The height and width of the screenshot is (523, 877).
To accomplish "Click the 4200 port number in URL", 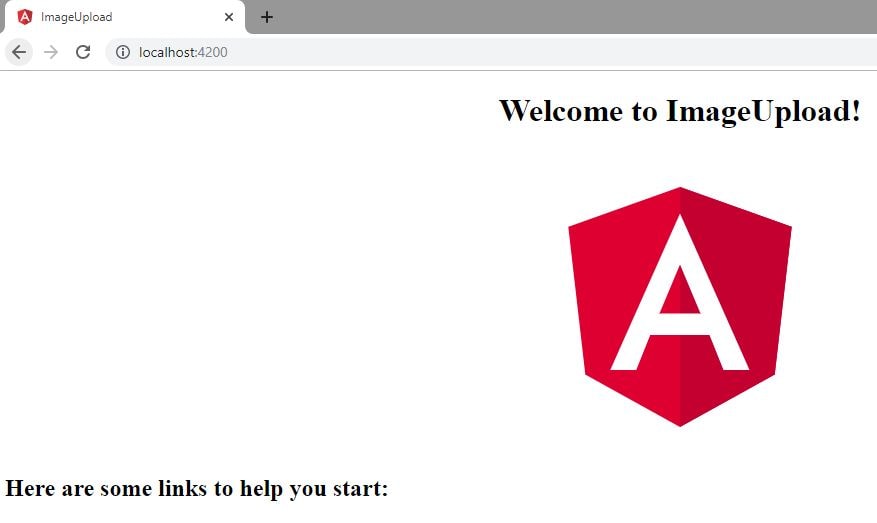I will coord(213,52).
